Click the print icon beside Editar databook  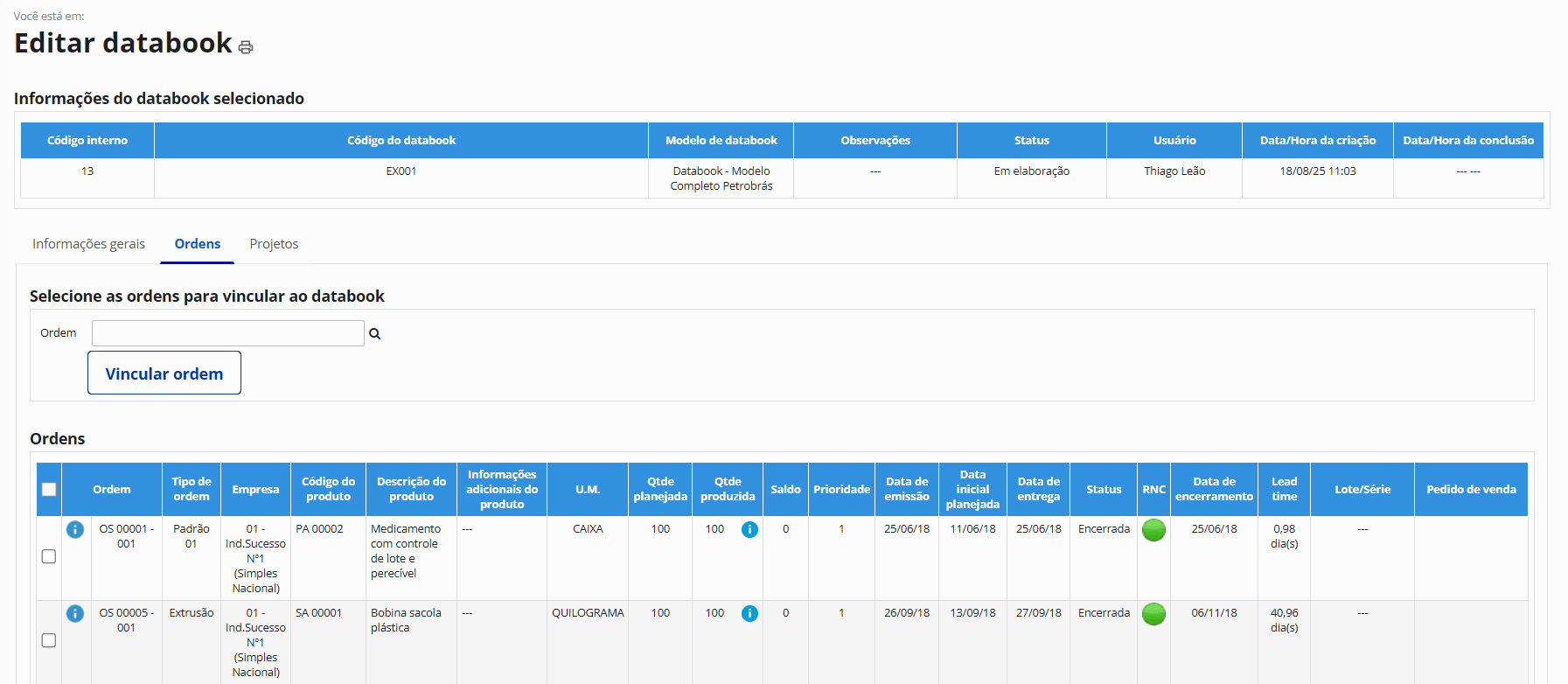(x=246, y=47)
